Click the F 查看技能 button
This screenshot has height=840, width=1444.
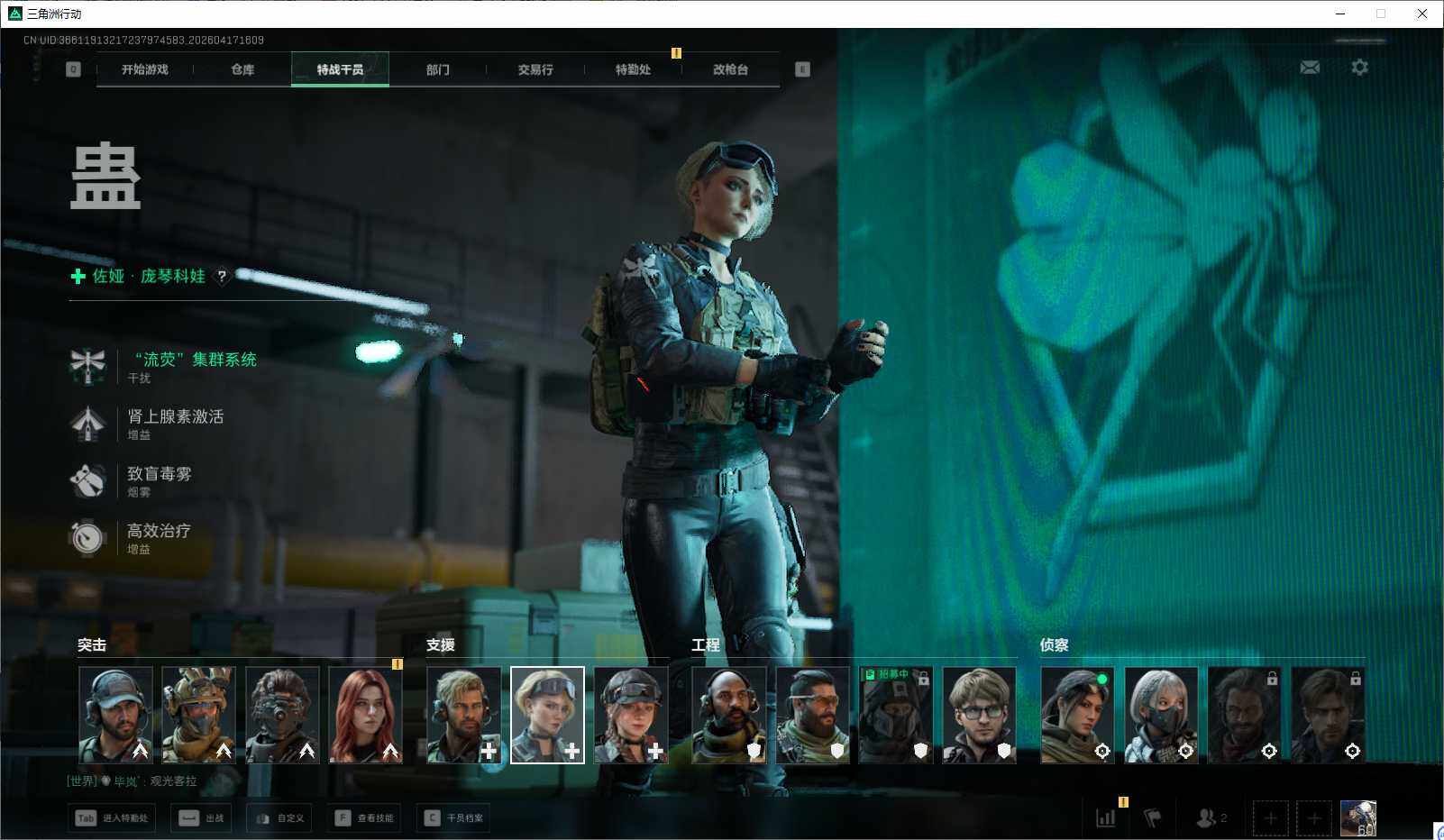tap(364, 818)
